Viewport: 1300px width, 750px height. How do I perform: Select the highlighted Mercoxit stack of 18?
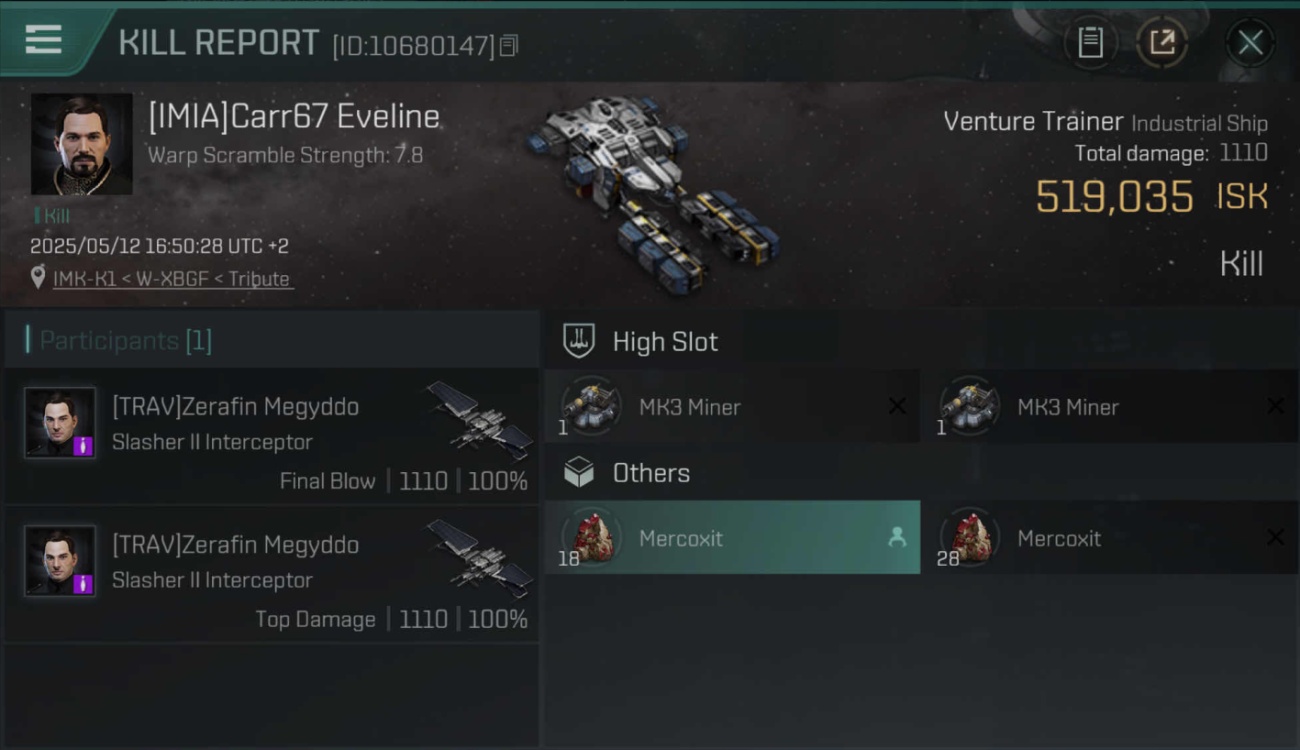[x=732, y=537]
